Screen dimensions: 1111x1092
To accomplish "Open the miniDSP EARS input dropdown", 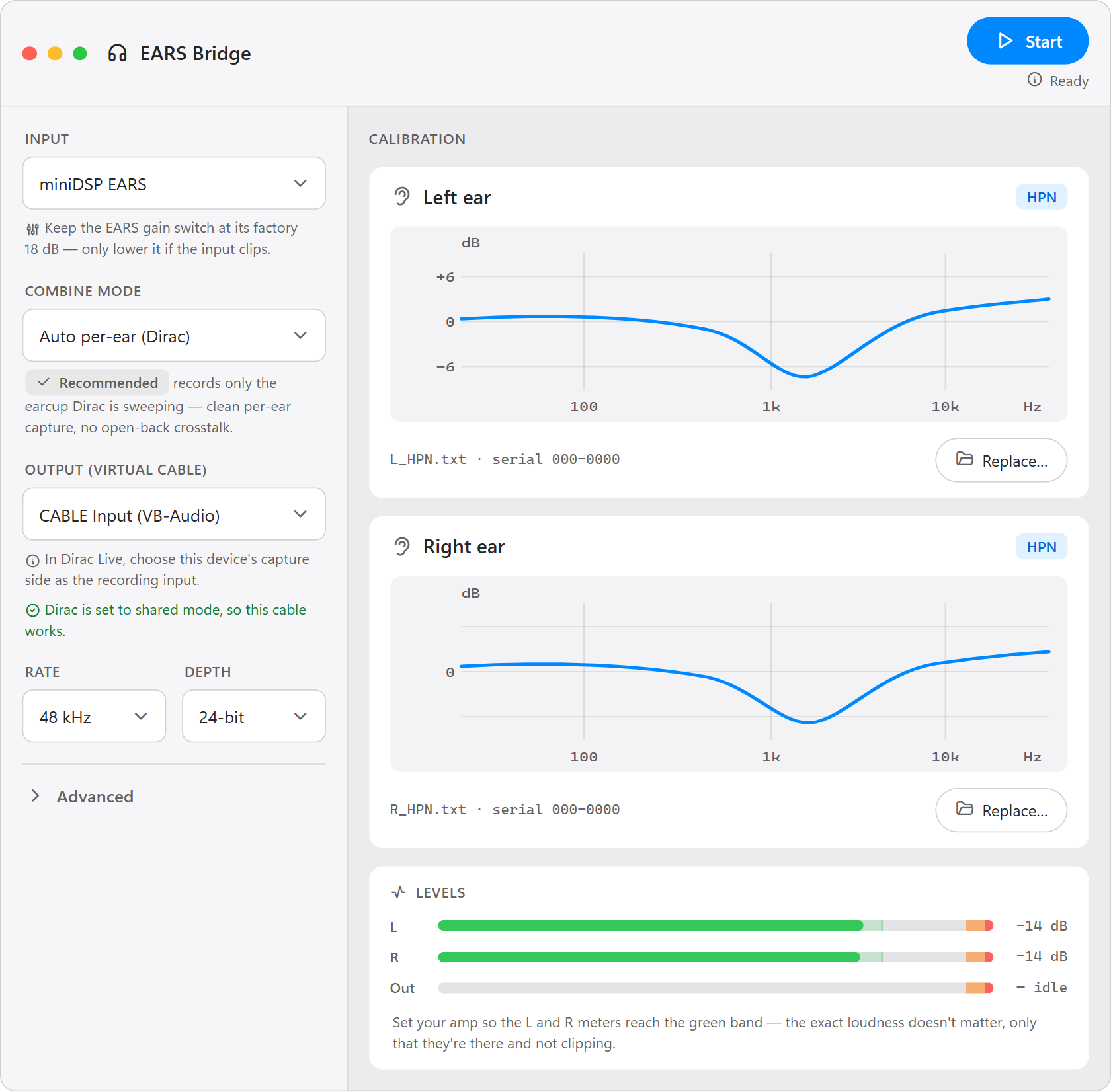I will pos(174,183).
